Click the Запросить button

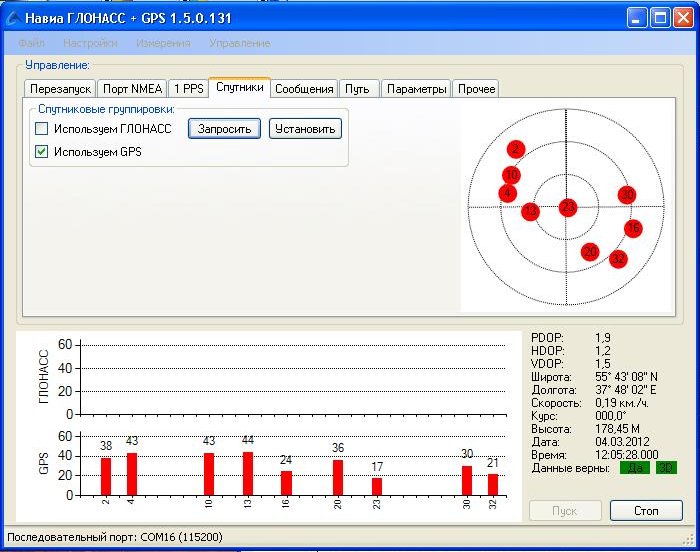click(x=224, y=129)
